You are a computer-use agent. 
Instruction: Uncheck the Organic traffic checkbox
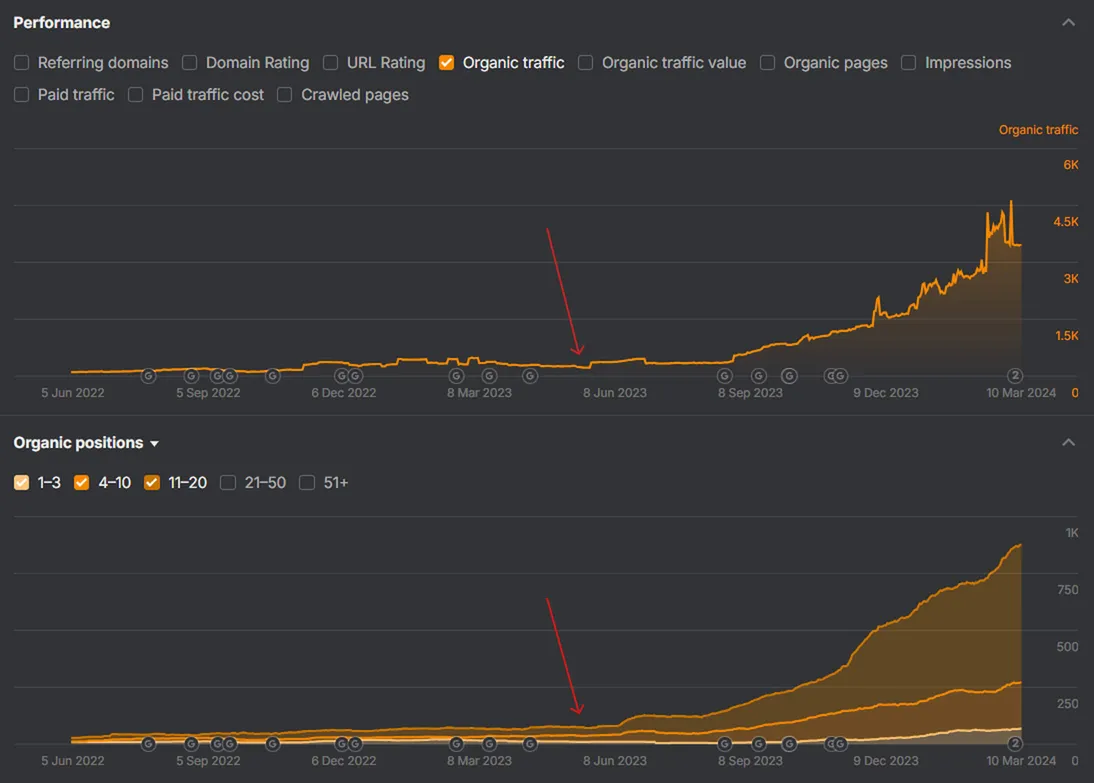click(x=446, y=63)
